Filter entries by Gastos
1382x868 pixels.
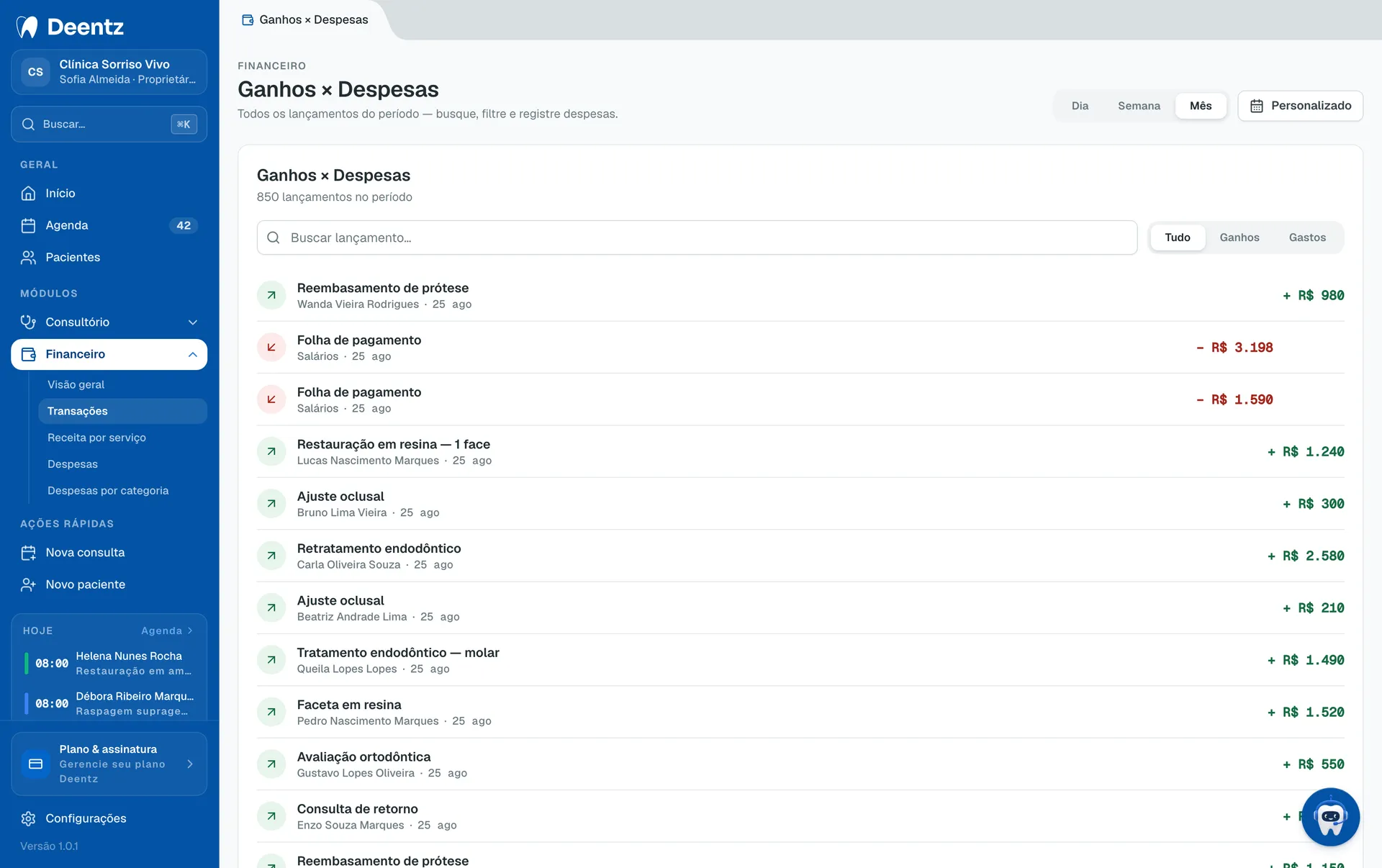click(x=1307, y=238)
